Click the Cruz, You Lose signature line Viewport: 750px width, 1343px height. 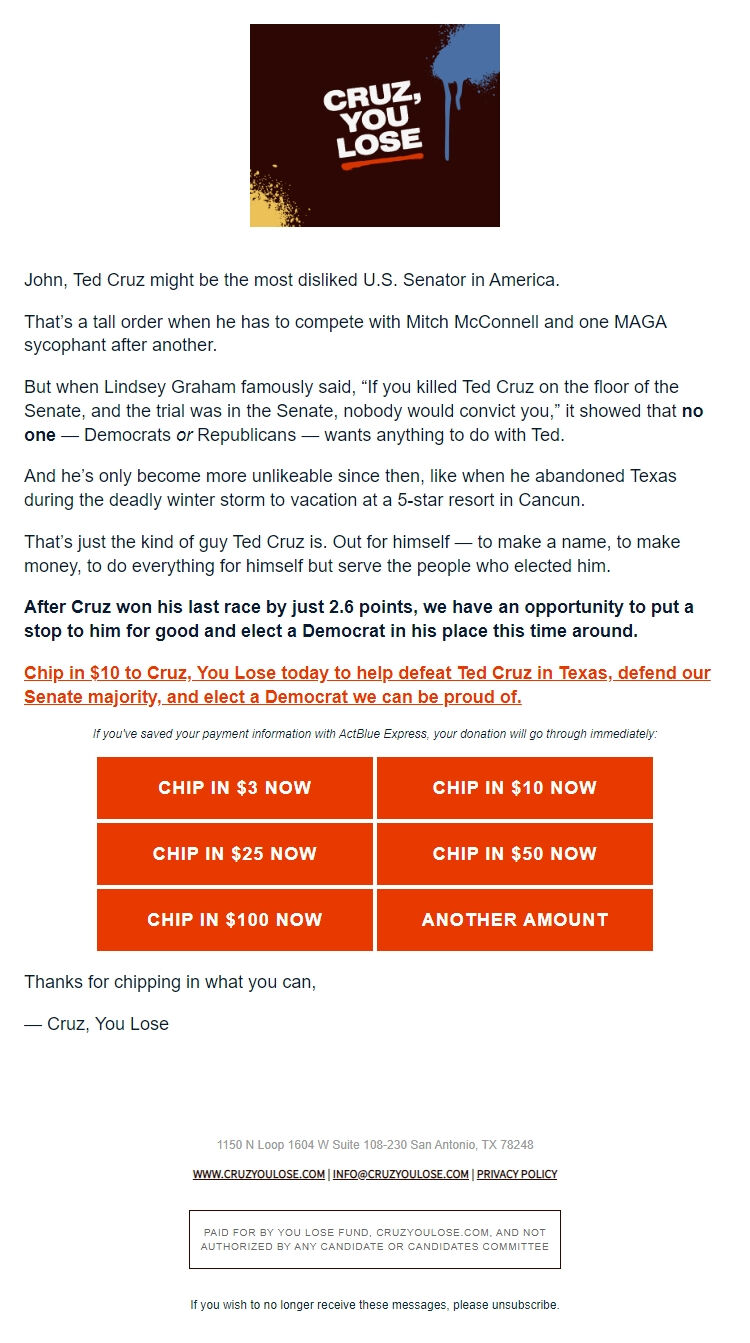tap(96, 1023)
